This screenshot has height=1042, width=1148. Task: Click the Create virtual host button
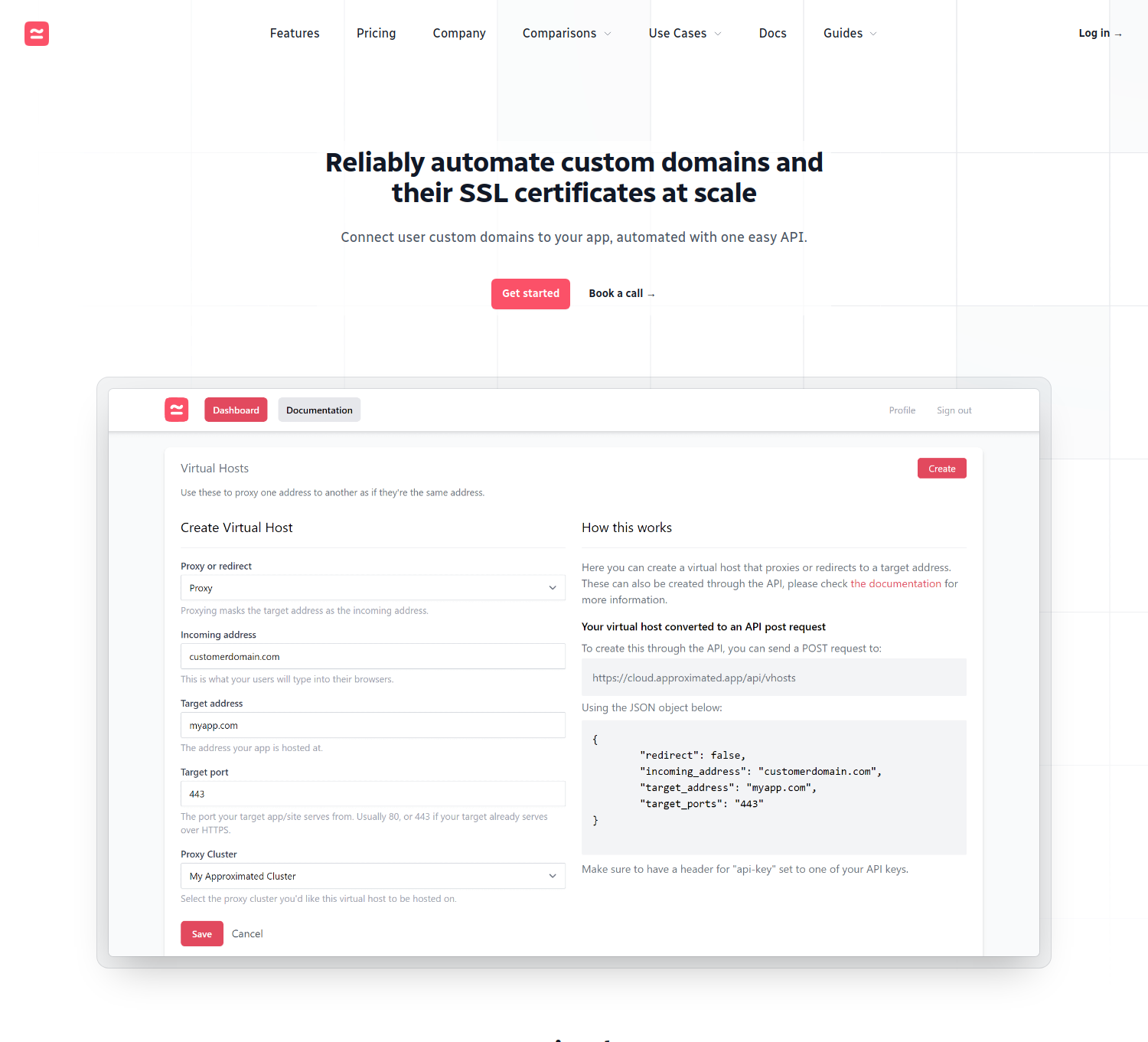click(x=942, y=469)
